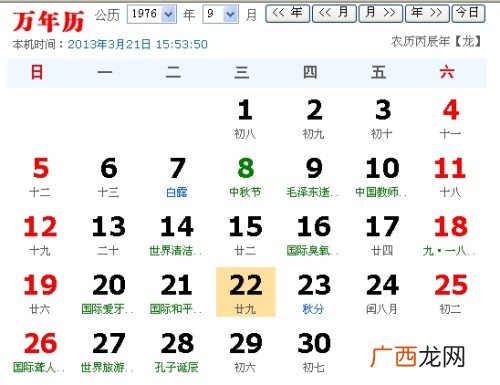Select September 29 初六
The height and width of the screenshot is (385, 500).
pyautogui.click(x=245, y=352)
